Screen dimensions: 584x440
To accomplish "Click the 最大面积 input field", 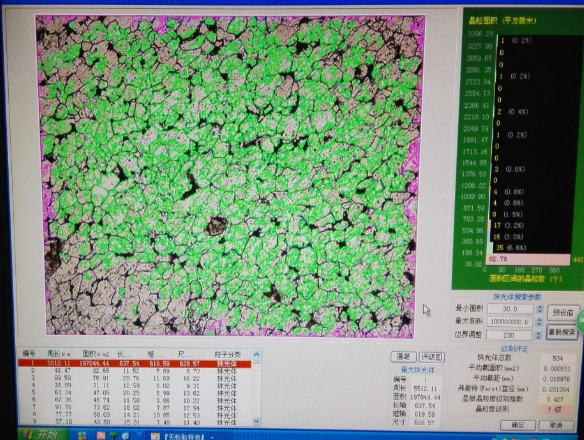I will tap(510, 322).
